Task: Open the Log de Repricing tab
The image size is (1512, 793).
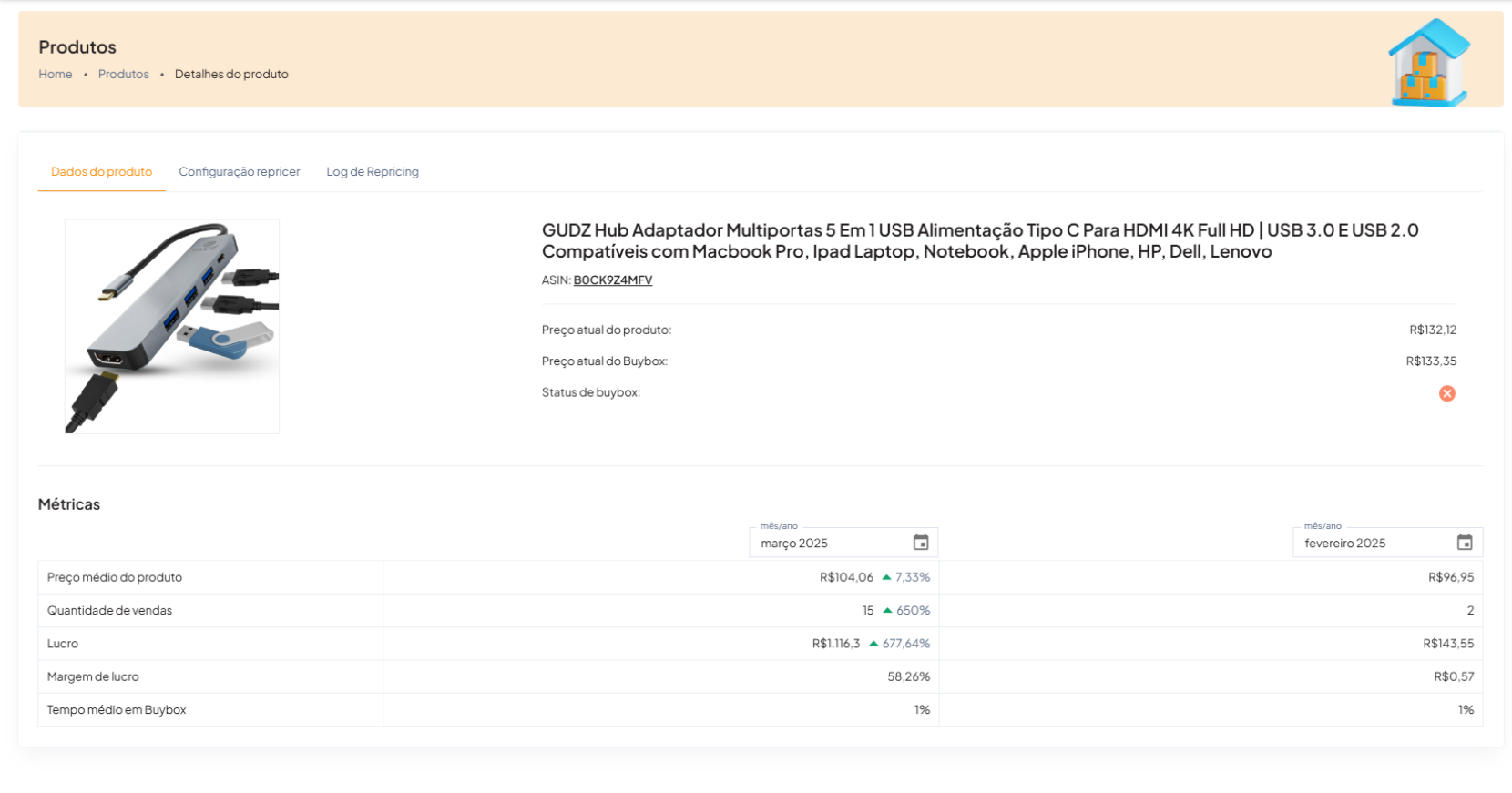Action: [x=373, y=171]
